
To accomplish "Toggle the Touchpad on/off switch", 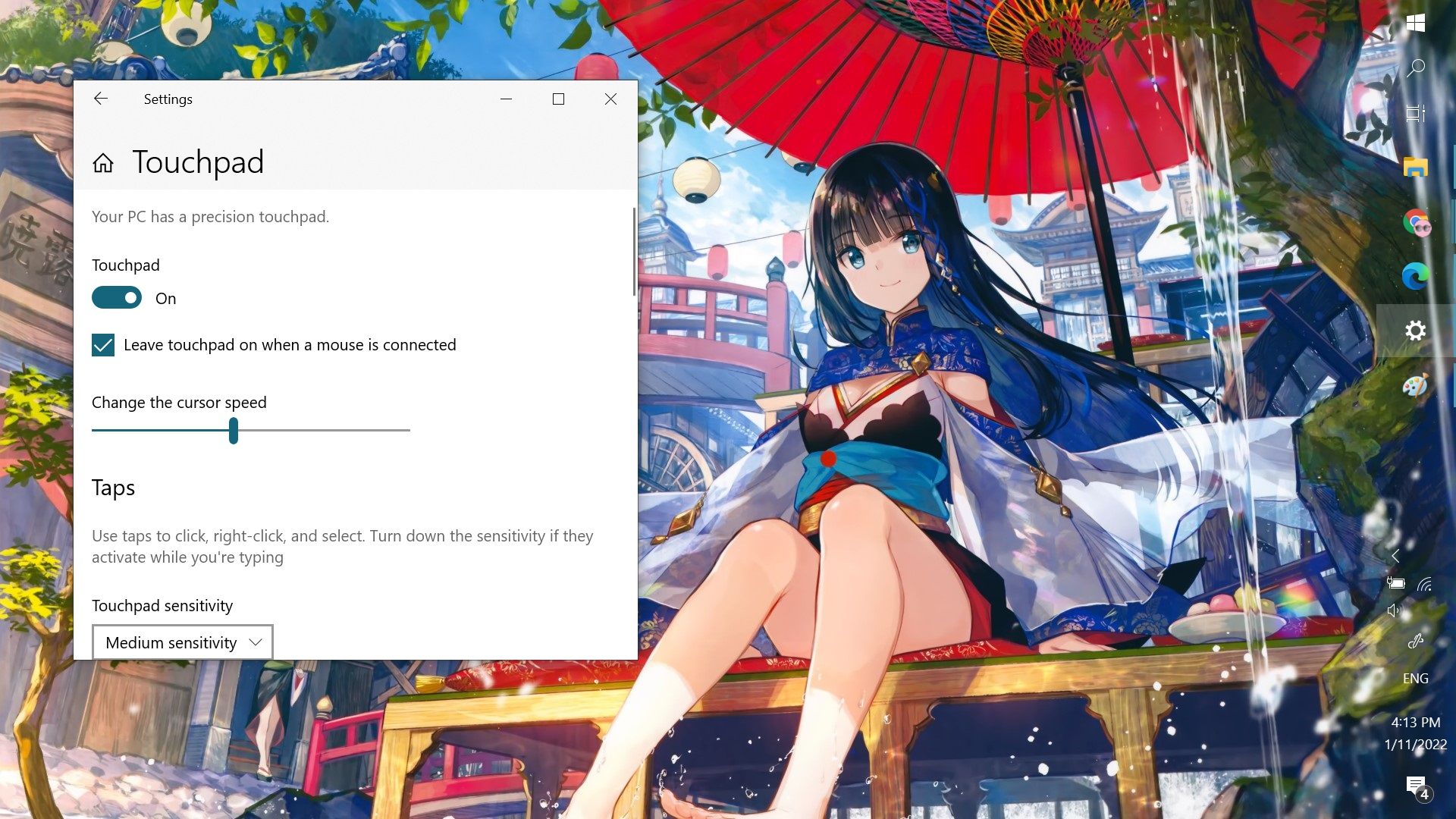I will coord(115,298).
